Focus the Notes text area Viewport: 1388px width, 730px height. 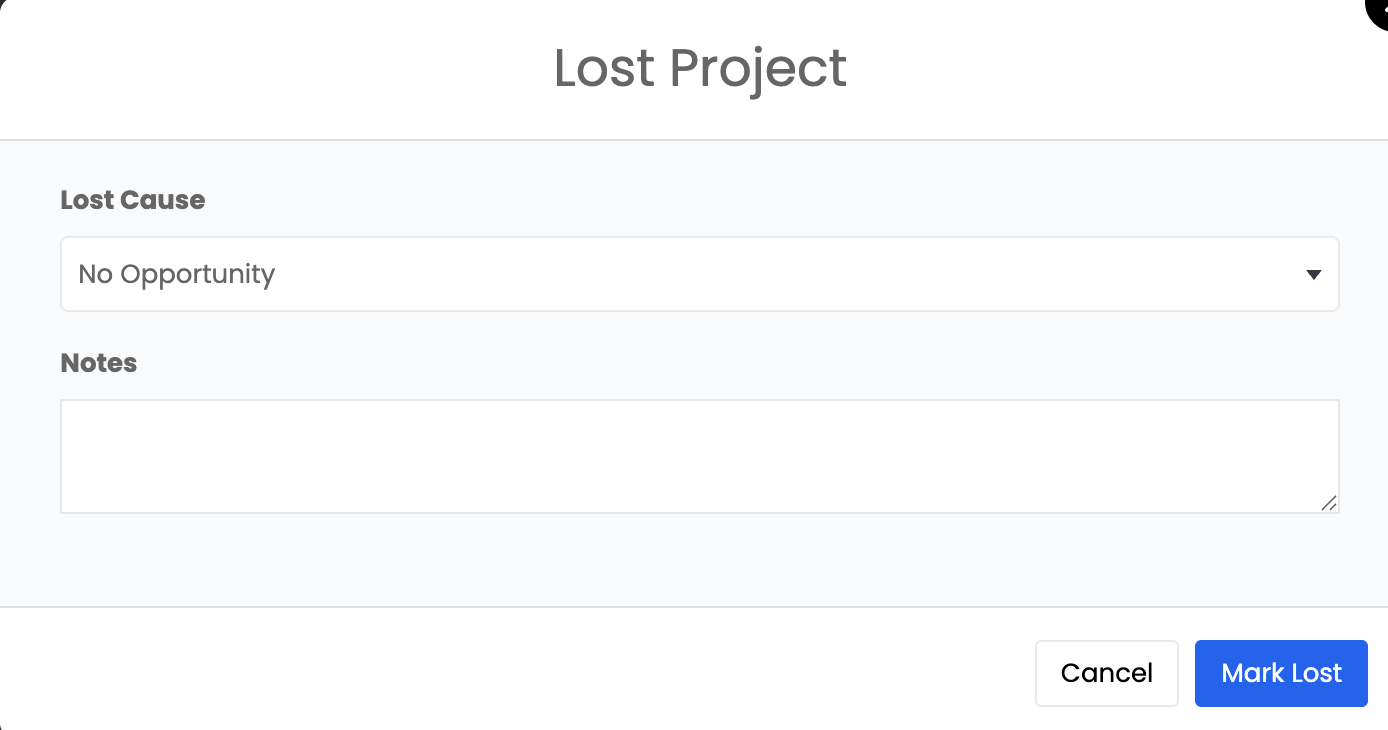point(699,456)
